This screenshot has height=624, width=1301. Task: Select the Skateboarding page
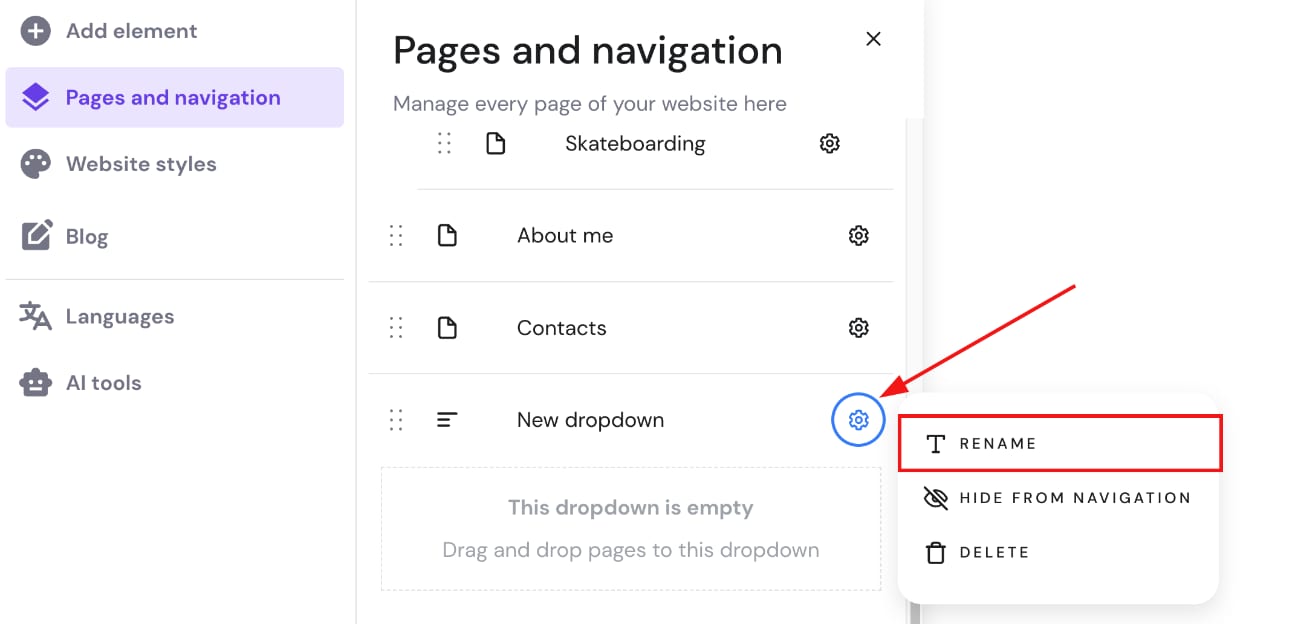[634, 144]
